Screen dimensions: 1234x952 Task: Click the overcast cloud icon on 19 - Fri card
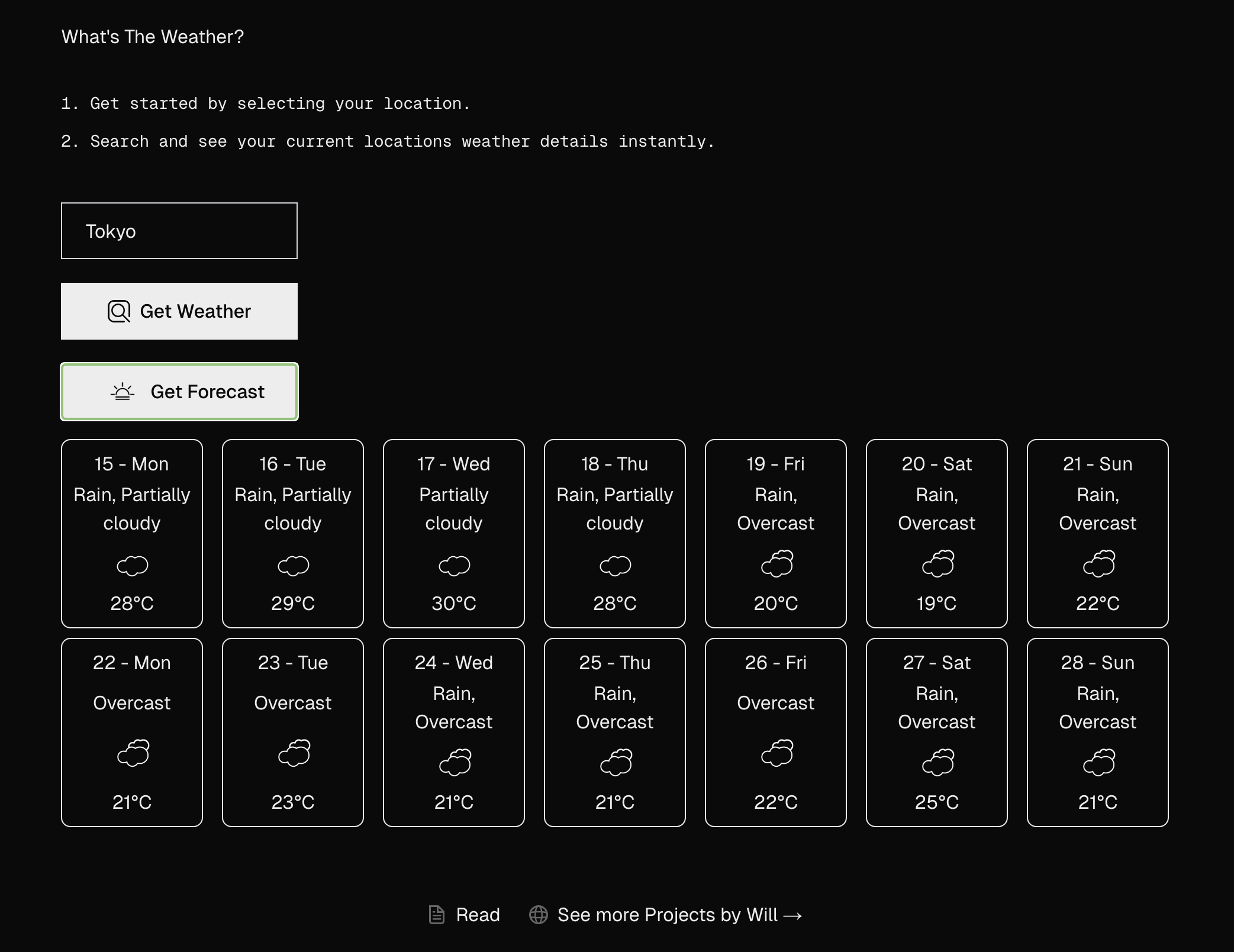coord(776,563)
